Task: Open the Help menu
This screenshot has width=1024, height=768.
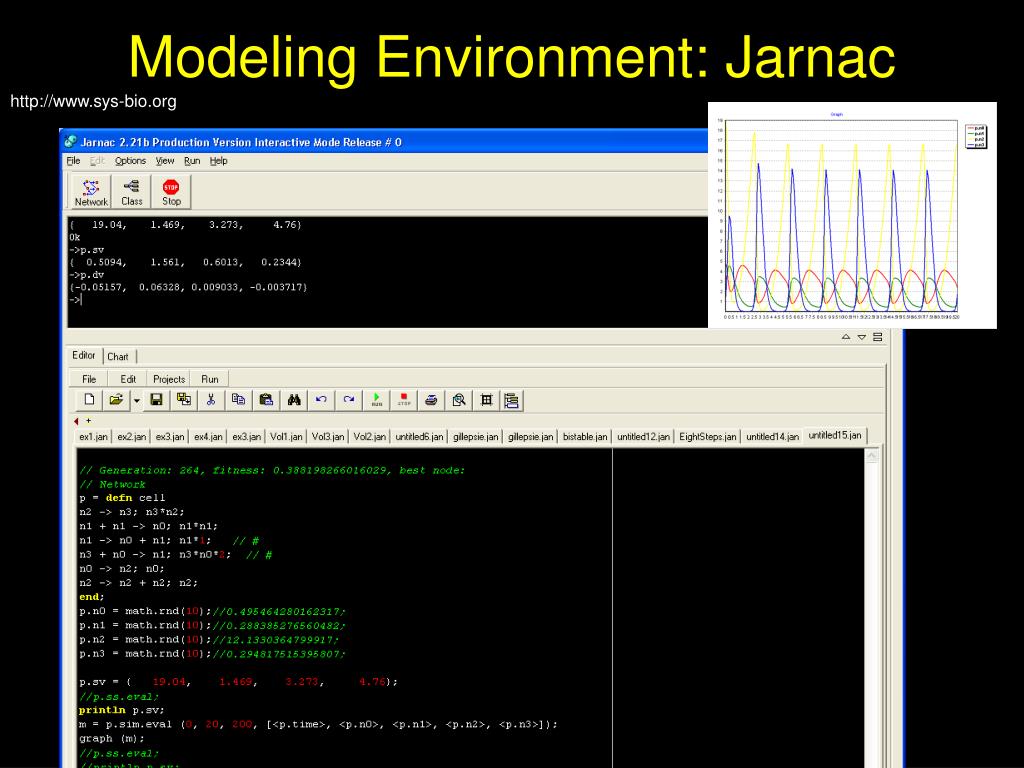Action: pyautogui.click(x=218, y=161)
